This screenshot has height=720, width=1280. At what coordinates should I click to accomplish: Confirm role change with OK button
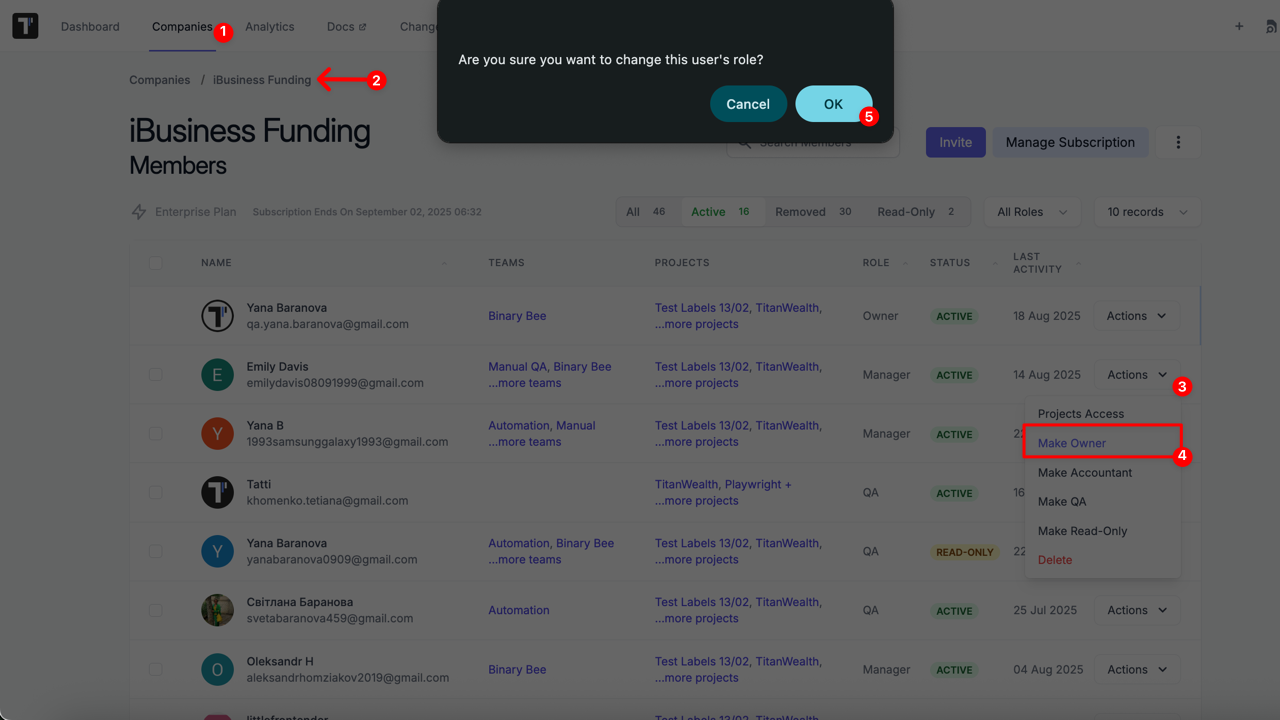[x=833, y=104]
